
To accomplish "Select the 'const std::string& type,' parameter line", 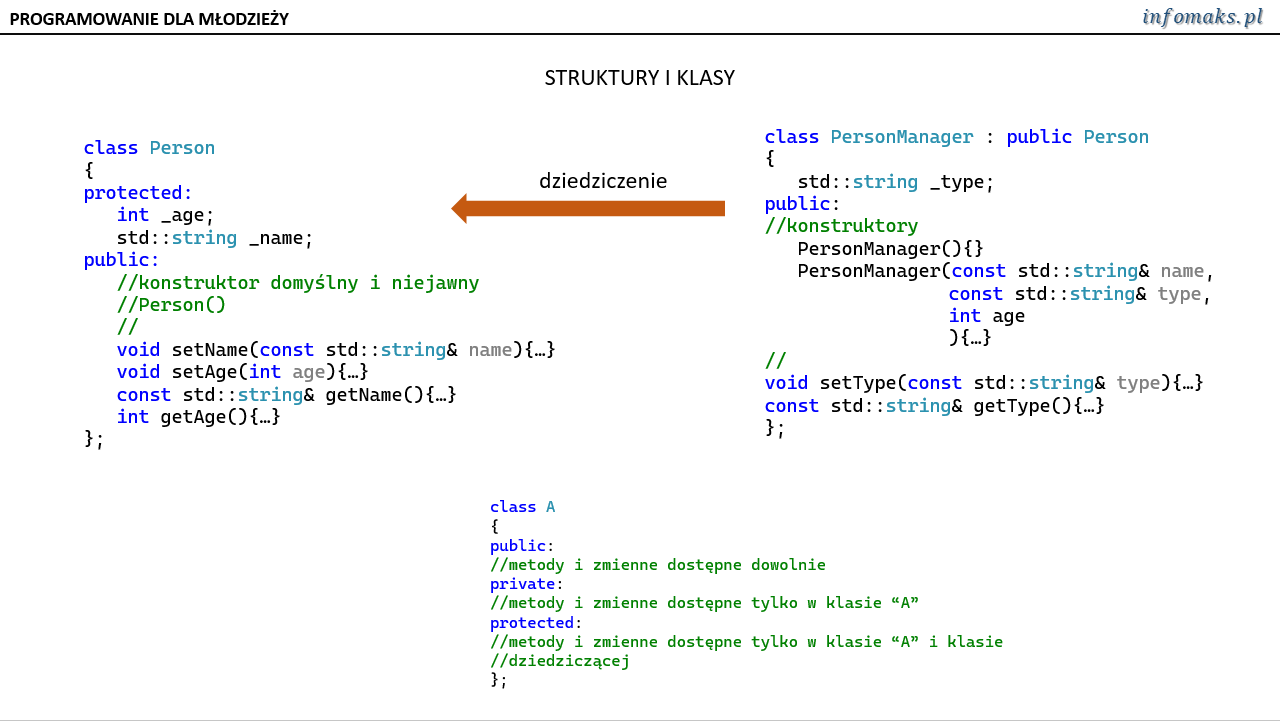I will click(x=1080, y=294).
